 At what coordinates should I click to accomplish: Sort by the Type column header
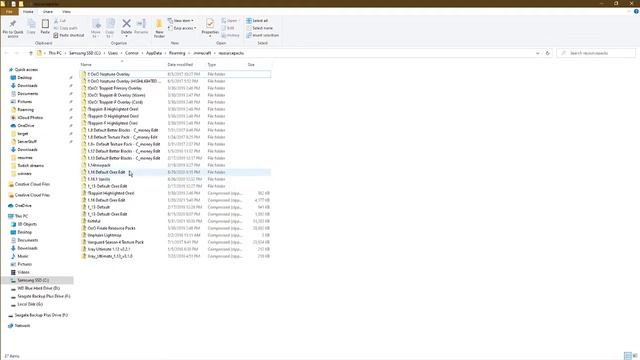click(211, 64)
